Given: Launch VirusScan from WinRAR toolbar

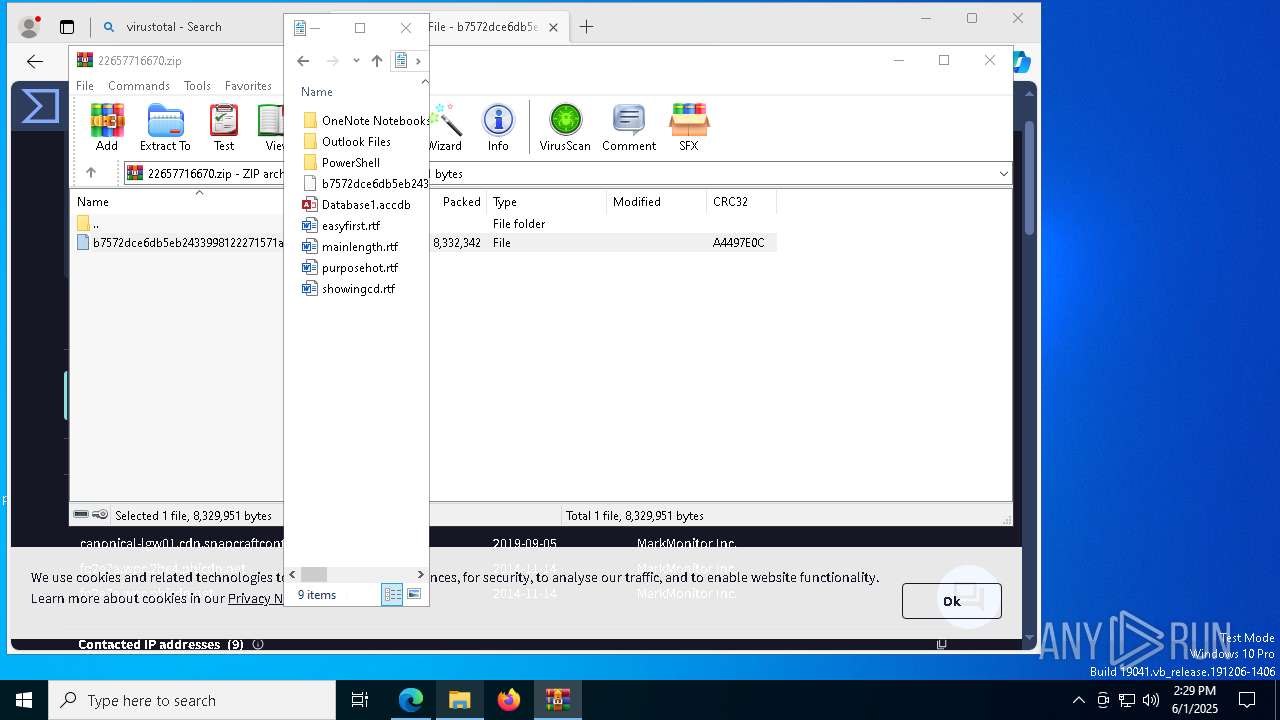Looking at the screenshot, I should pyautogui.click(x=565, y=127).
